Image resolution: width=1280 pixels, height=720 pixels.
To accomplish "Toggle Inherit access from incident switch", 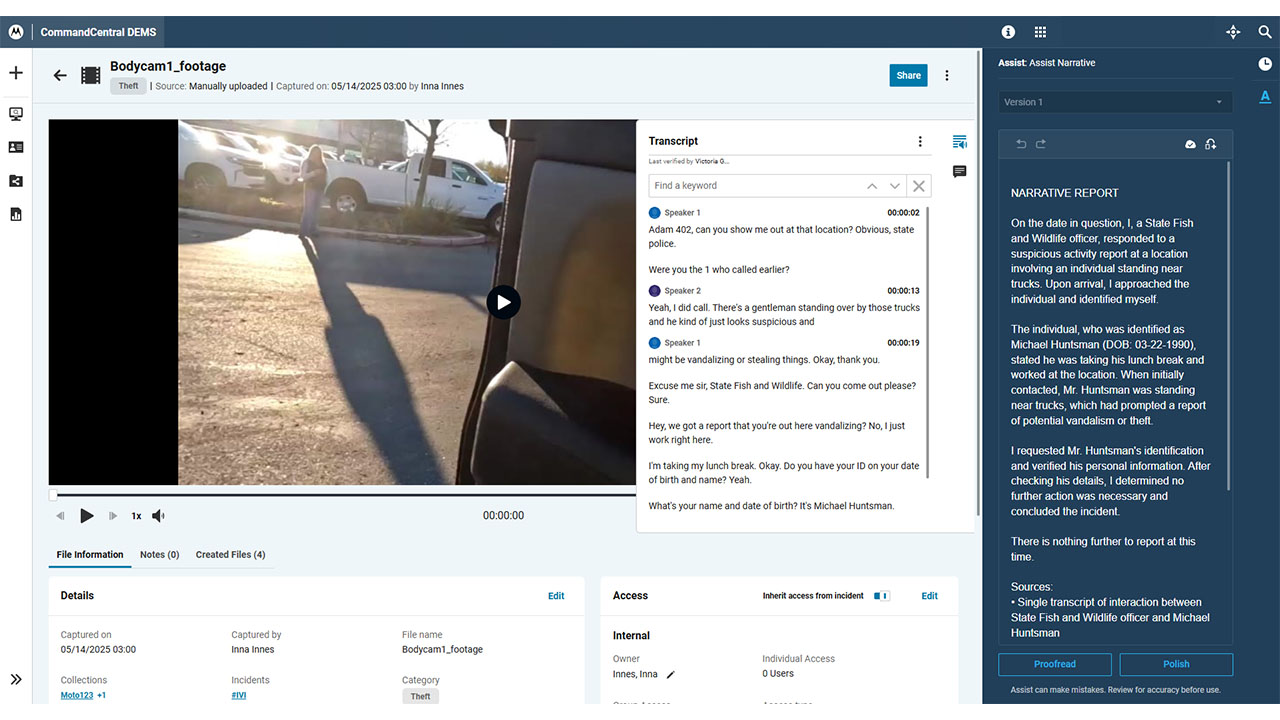I will (881, 596).
